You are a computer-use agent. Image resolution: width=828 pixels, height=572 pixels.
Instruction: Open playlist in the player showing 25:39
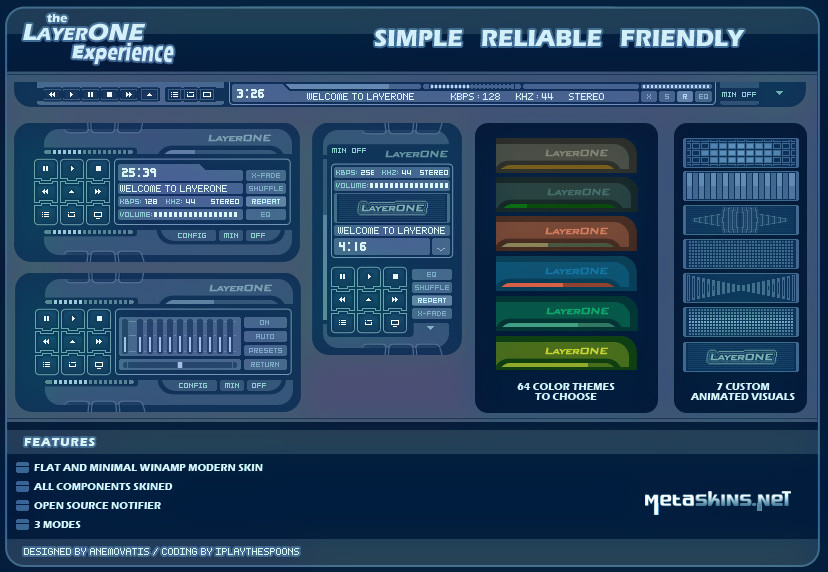pos(45,214)
